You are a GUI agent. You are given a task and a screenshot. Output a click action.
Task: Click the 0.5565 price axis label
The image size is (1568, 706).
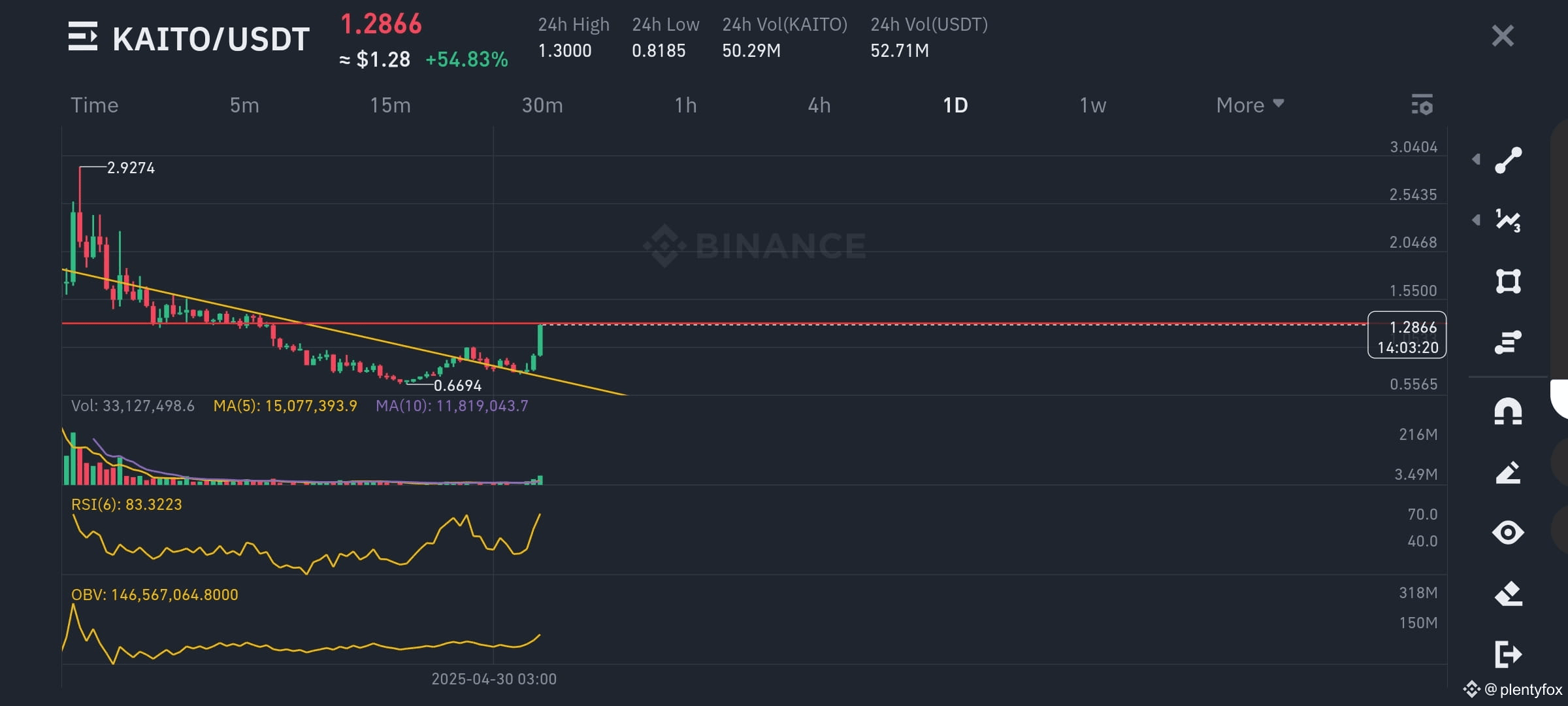[x=1413, y=384]
